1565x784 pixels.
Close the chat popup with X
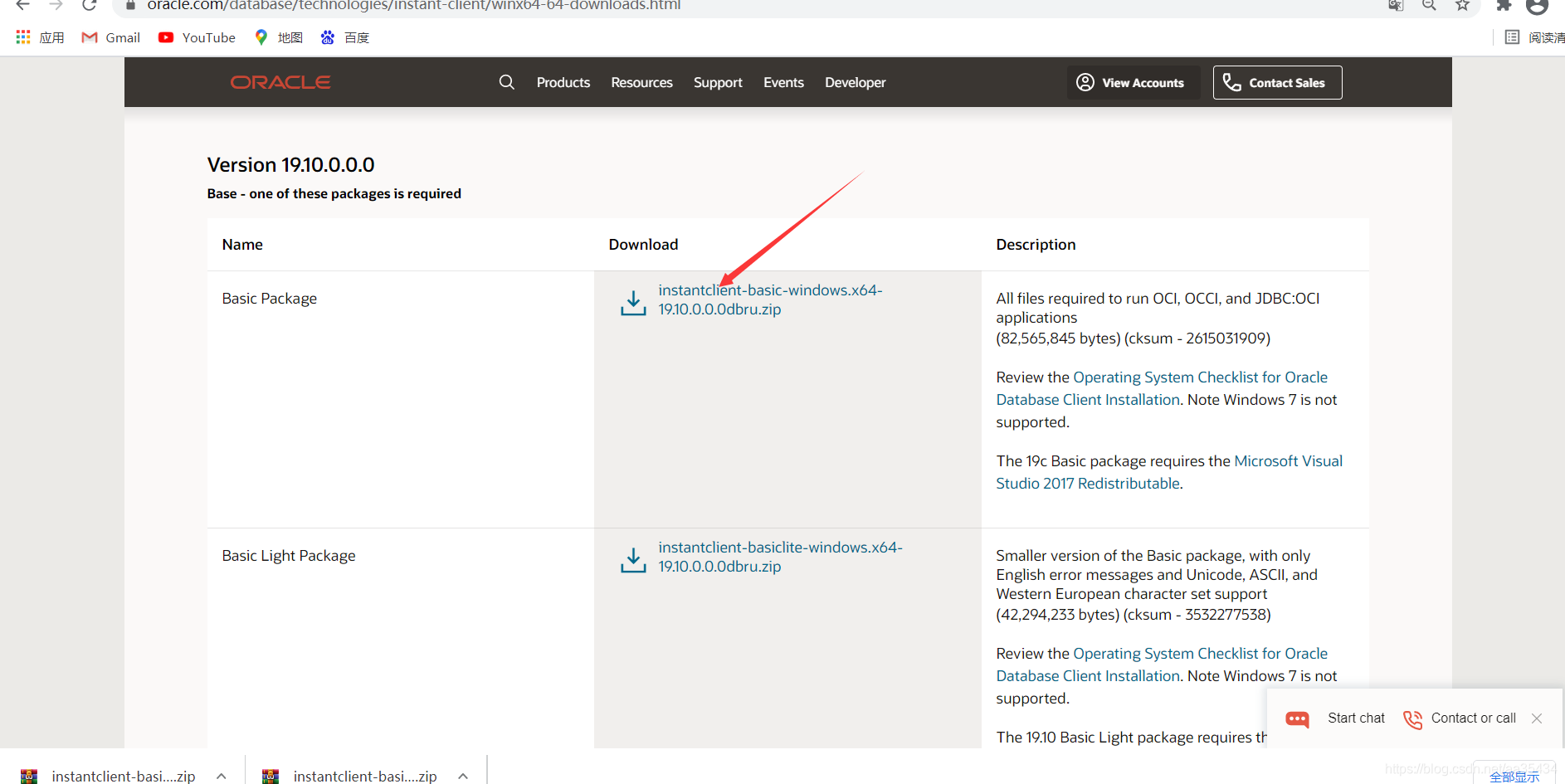1537,718
